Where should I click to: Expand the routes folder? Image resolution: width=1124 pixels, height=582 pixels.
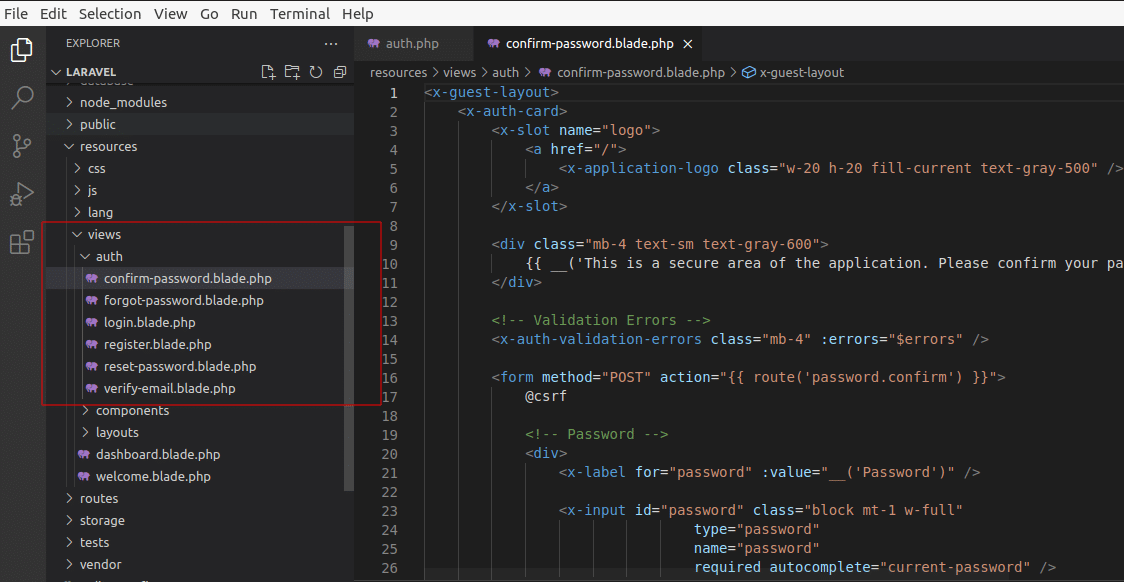(99, 498)
